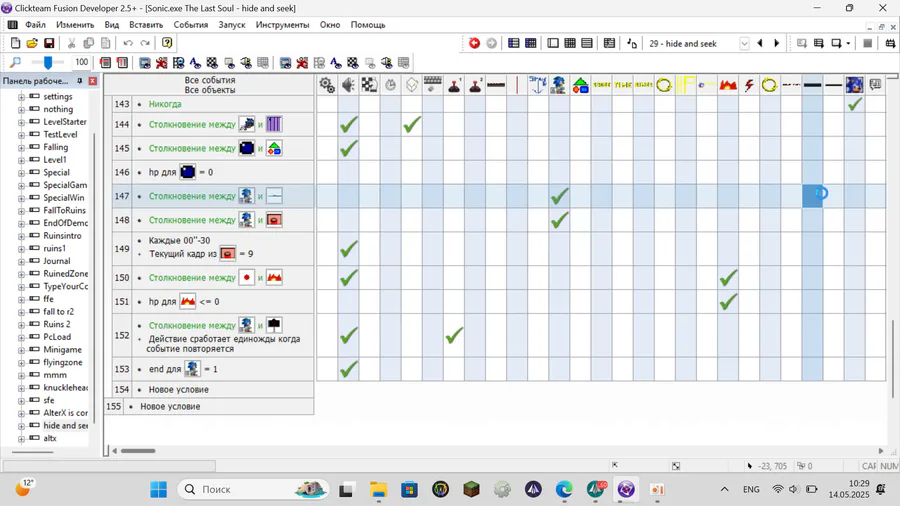Click the Keyboard and mouse column header
Image resolution: width=900 pixels, height=506 pixels.
click(433, 85)
